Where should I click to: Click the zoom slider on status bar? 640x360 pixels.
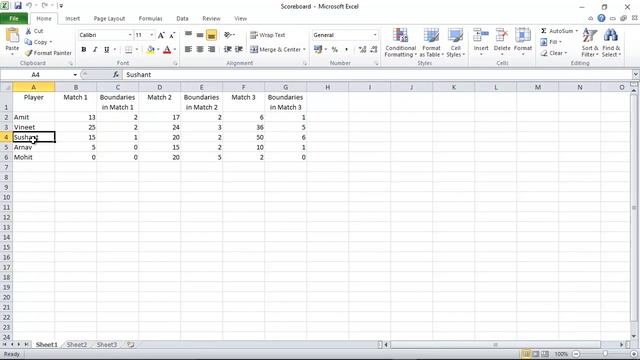605,354
